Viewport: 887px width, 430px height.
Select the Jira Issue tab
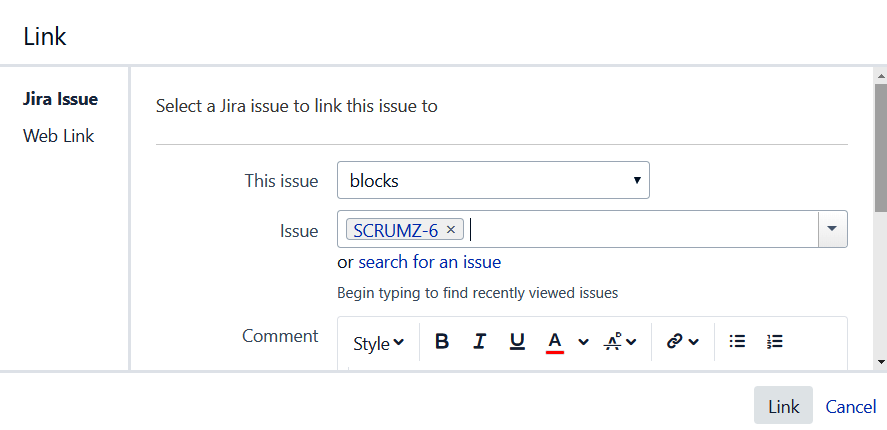(60, 99)
